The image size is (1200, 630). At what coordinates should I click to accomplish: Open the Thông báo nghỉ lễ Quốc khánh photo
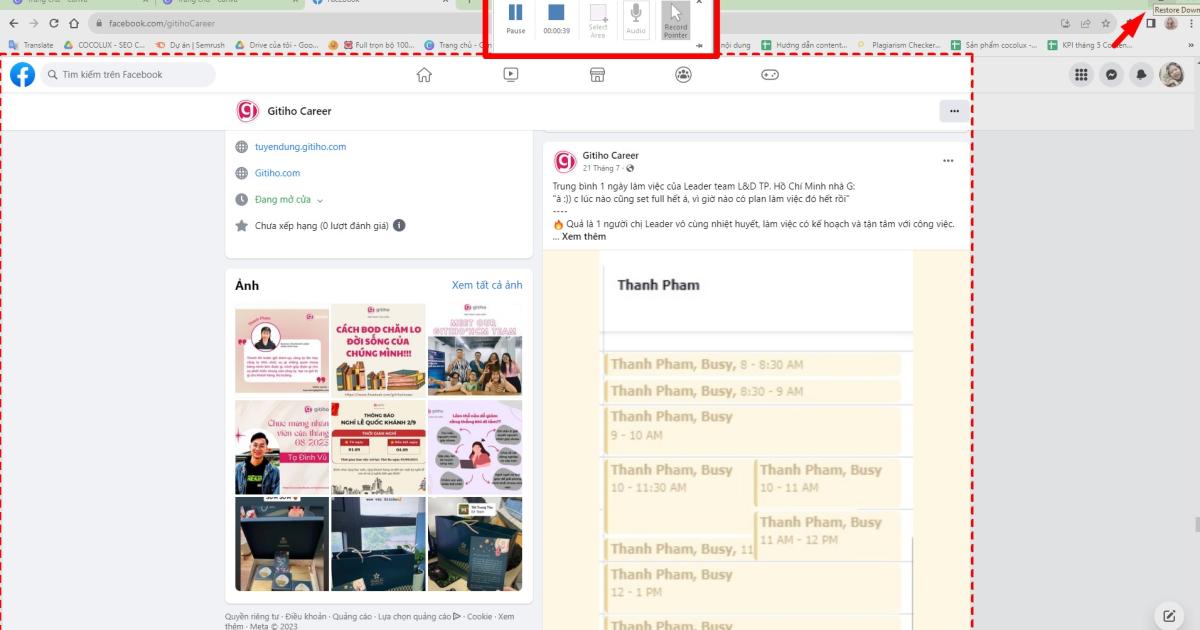(x=378, y=446)
